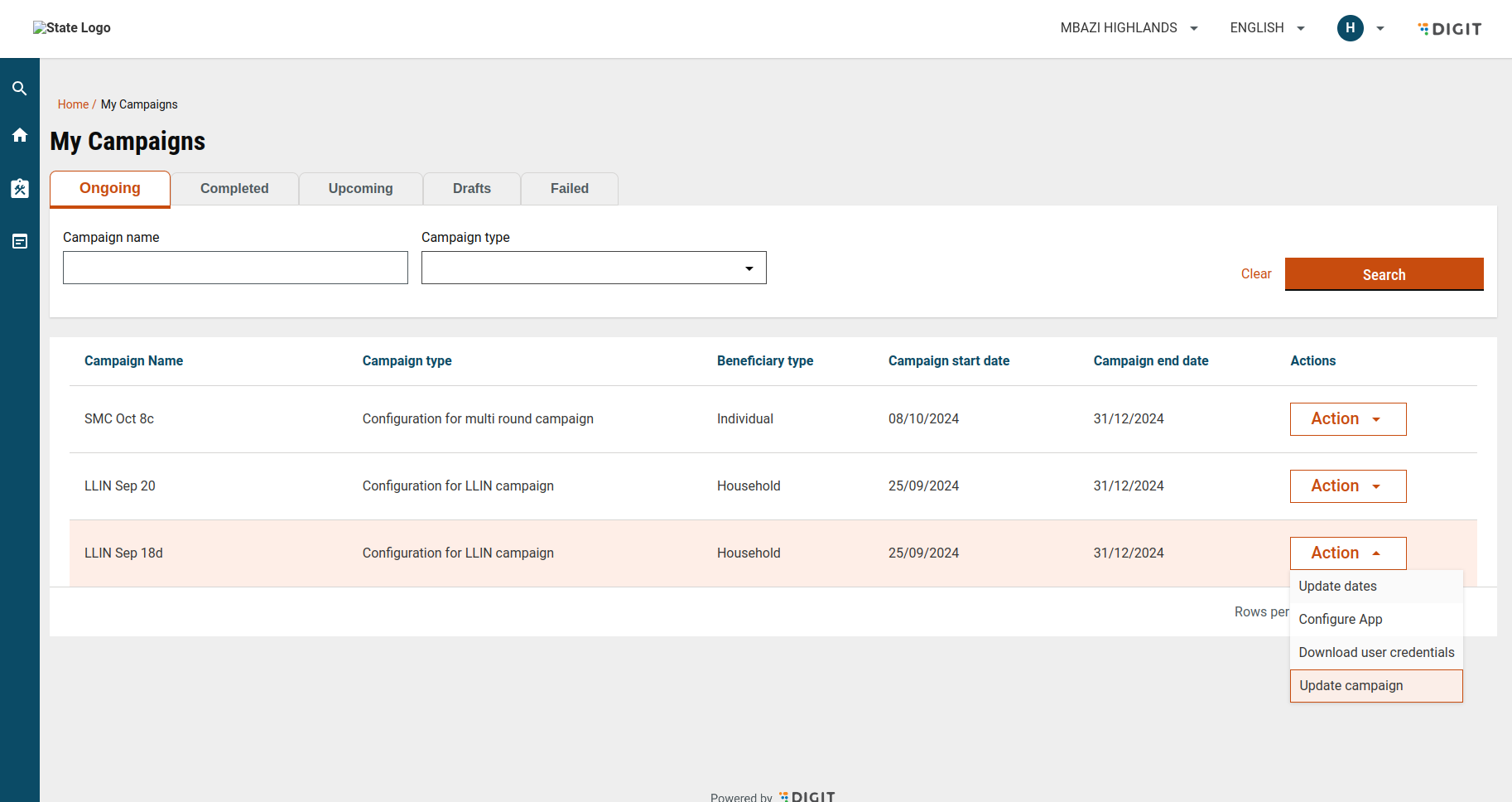This screenshot has height=802, width=1512.
Task: Click the campaign clipboard sidebar icon
Action: [20, 189]
